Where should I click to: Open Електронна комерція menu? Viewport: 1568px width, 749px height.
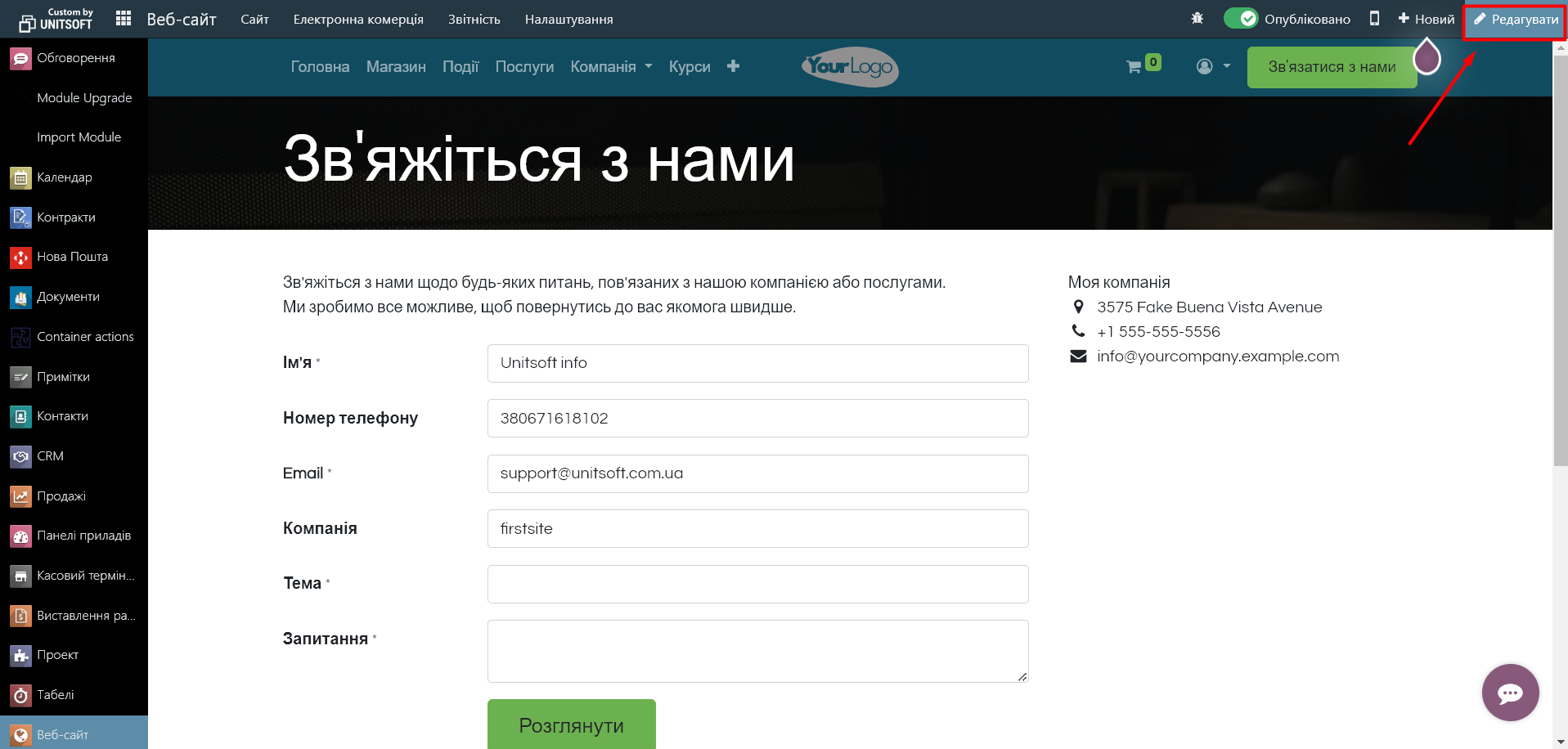pos(358,19)
